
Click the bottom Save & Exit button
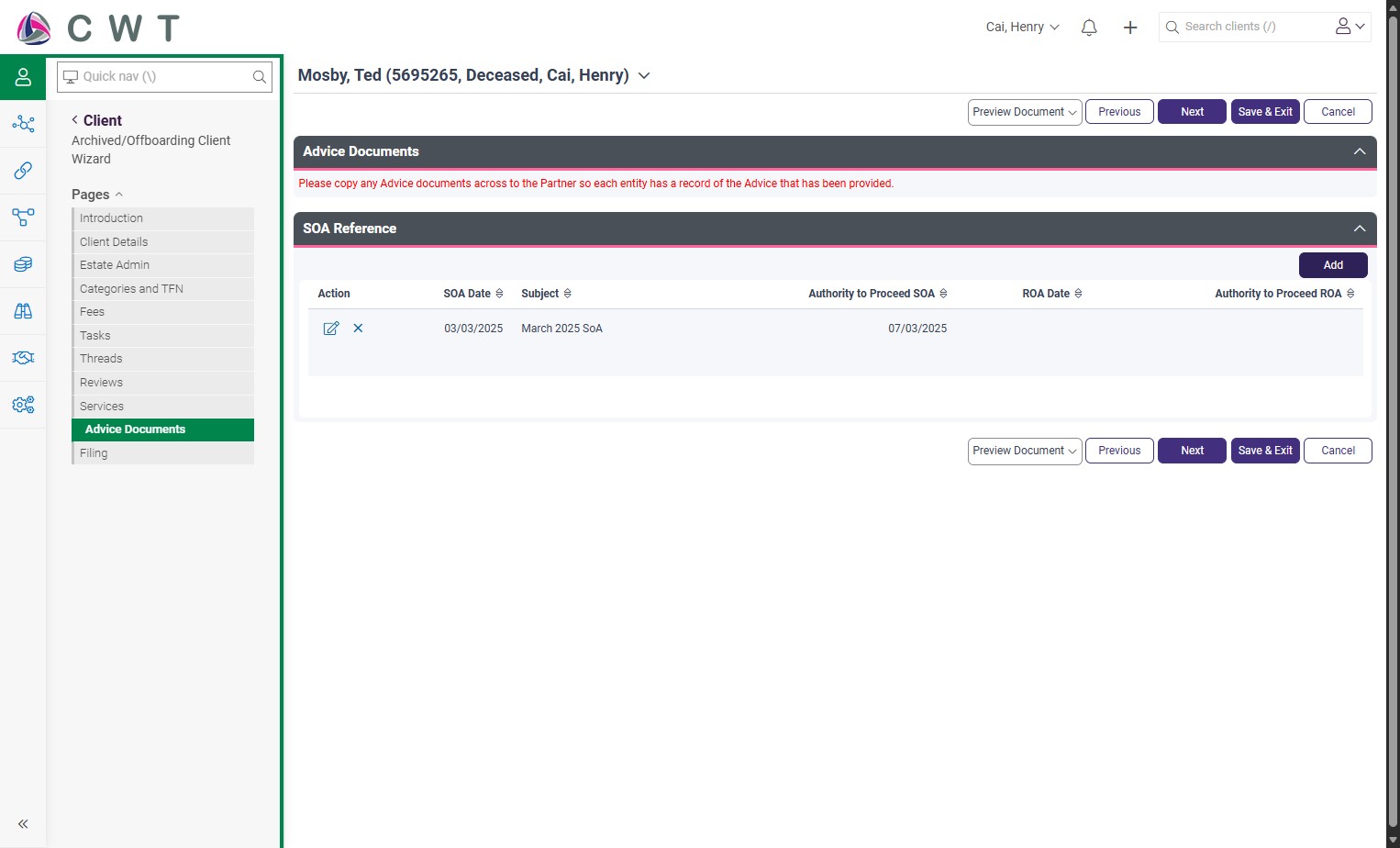(x=1265, y=451)
